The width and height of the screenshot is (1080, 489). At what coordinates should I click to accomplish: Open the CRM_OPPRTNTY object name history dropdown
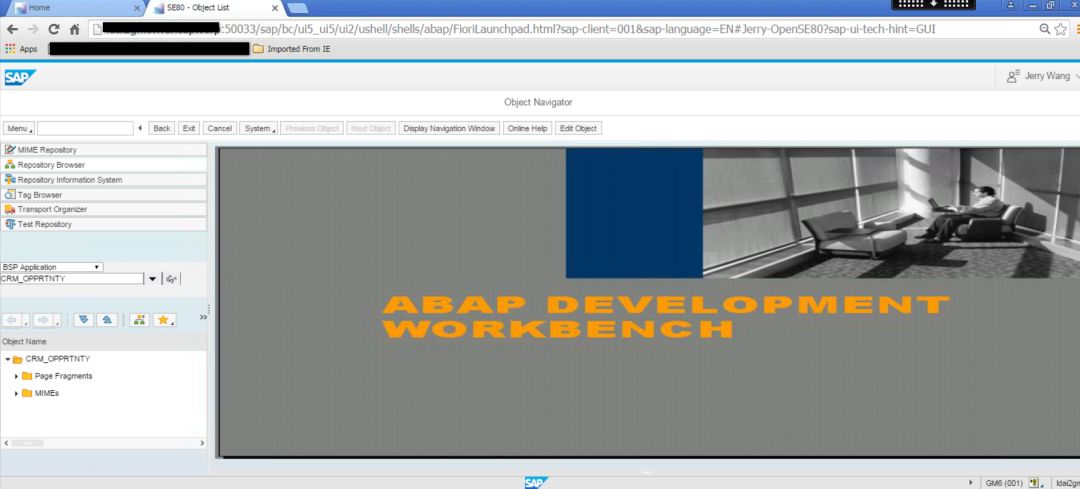pos(152,279)
